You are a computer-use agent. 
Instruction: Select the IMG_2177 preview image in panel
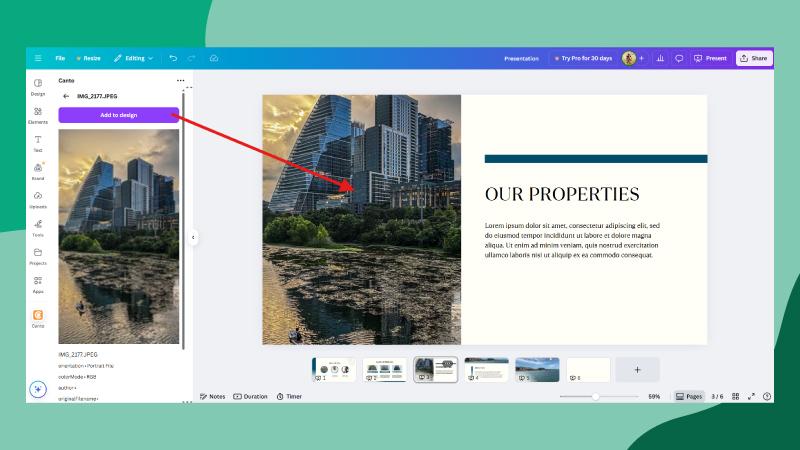(118, 236)
